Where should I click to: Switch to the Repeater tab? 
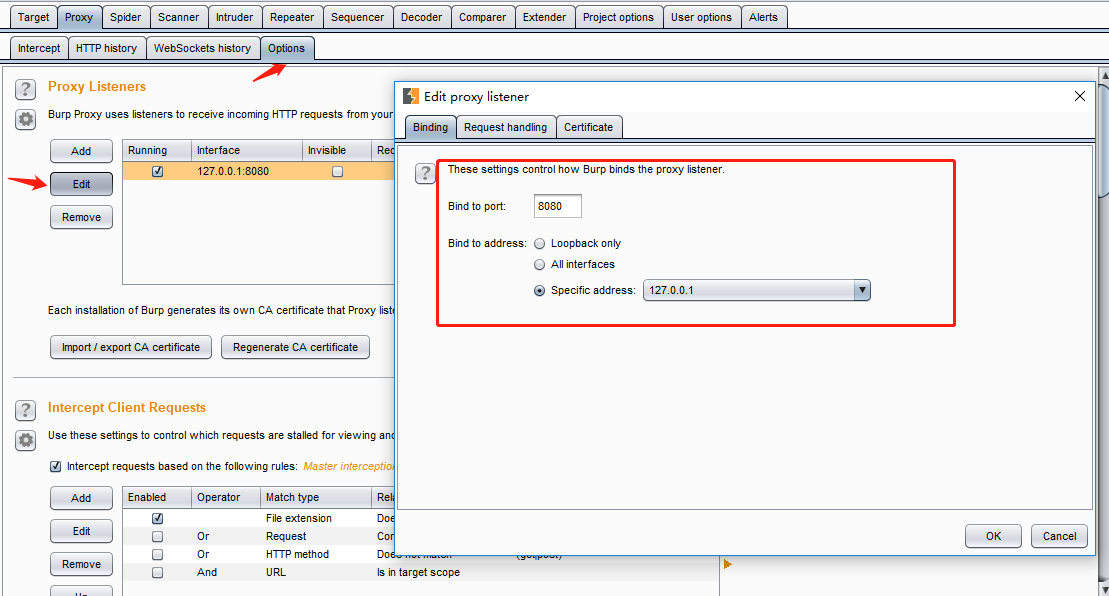pyautogui.click(x=292, y=17)
